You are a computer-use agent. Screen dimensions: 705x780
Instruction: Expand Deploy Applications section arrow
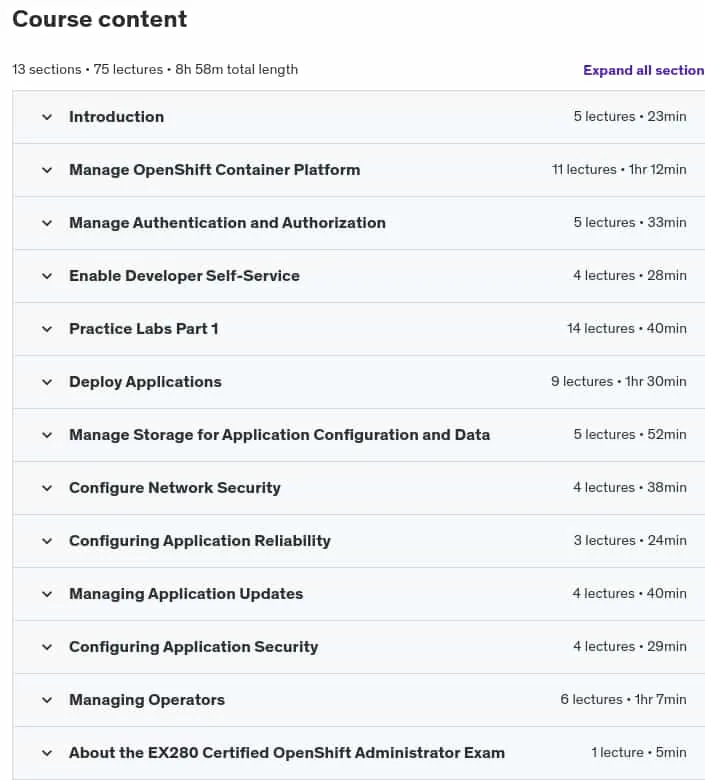(x=47, y=382)
